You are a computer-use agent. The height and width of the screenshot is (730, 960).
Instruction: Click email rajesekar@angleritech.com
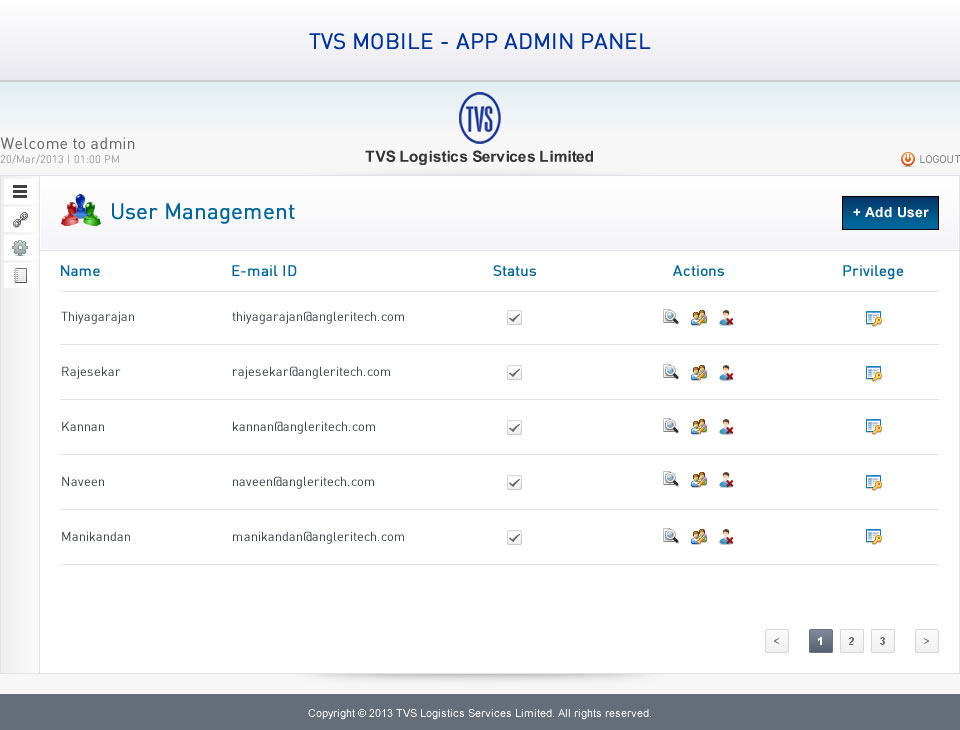pyautogui.click(x=311, y=372)
